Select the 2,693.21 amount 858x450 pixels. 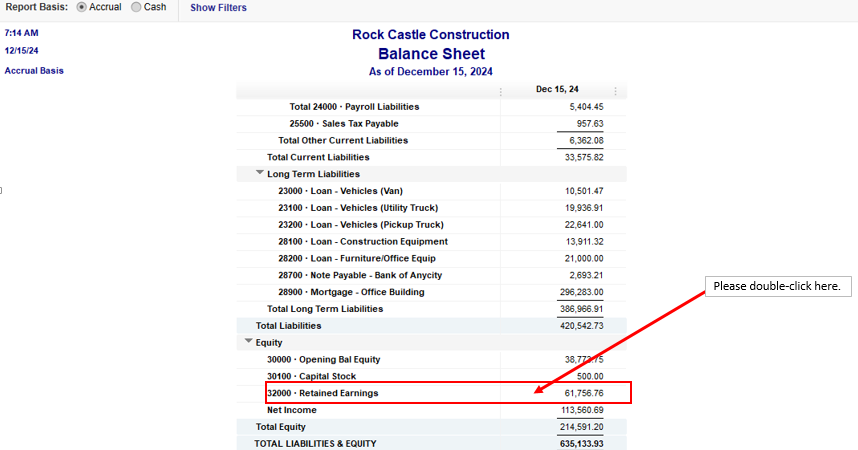[586, 275]
